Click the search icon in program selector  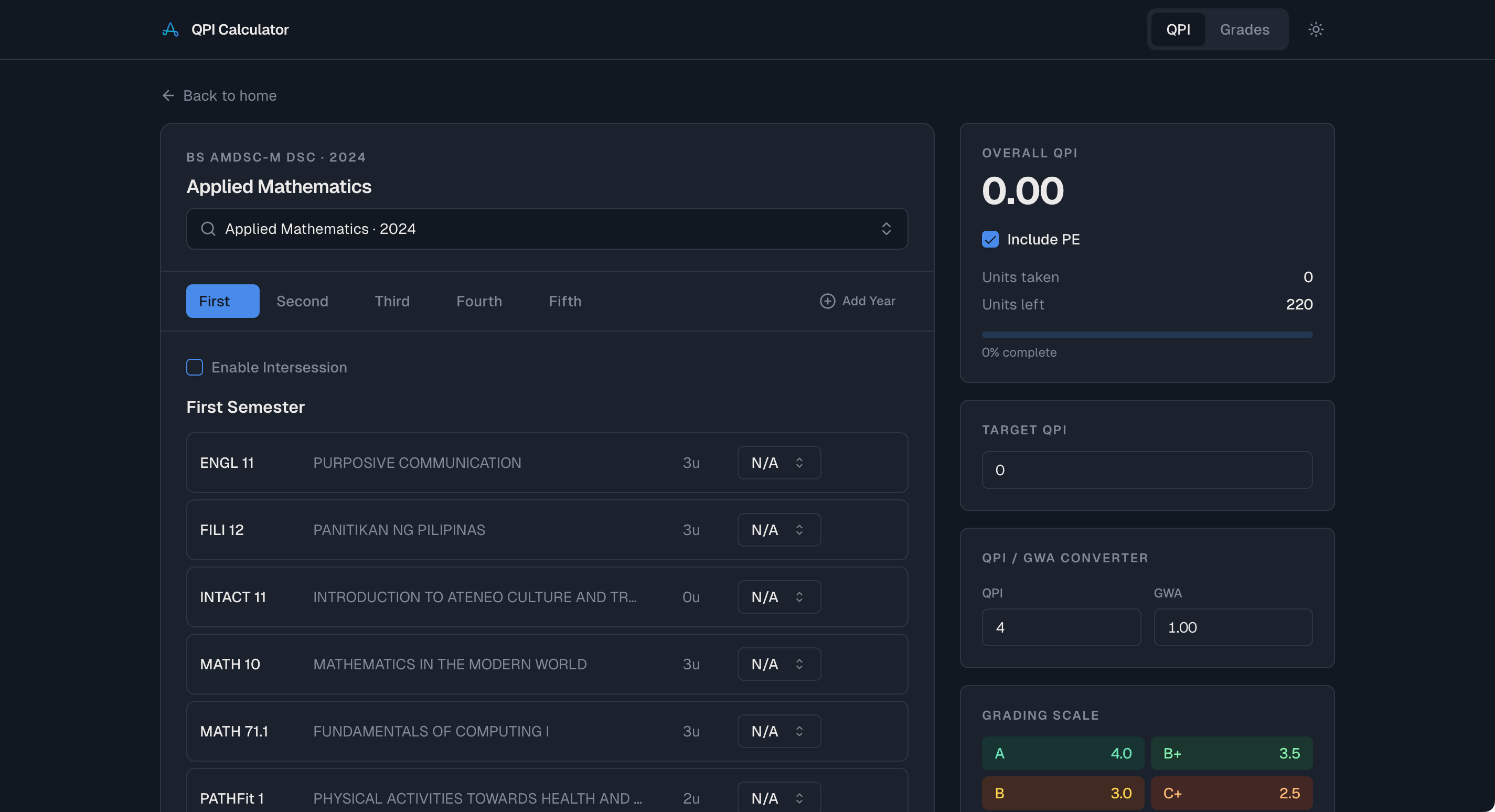coord(208,229)
